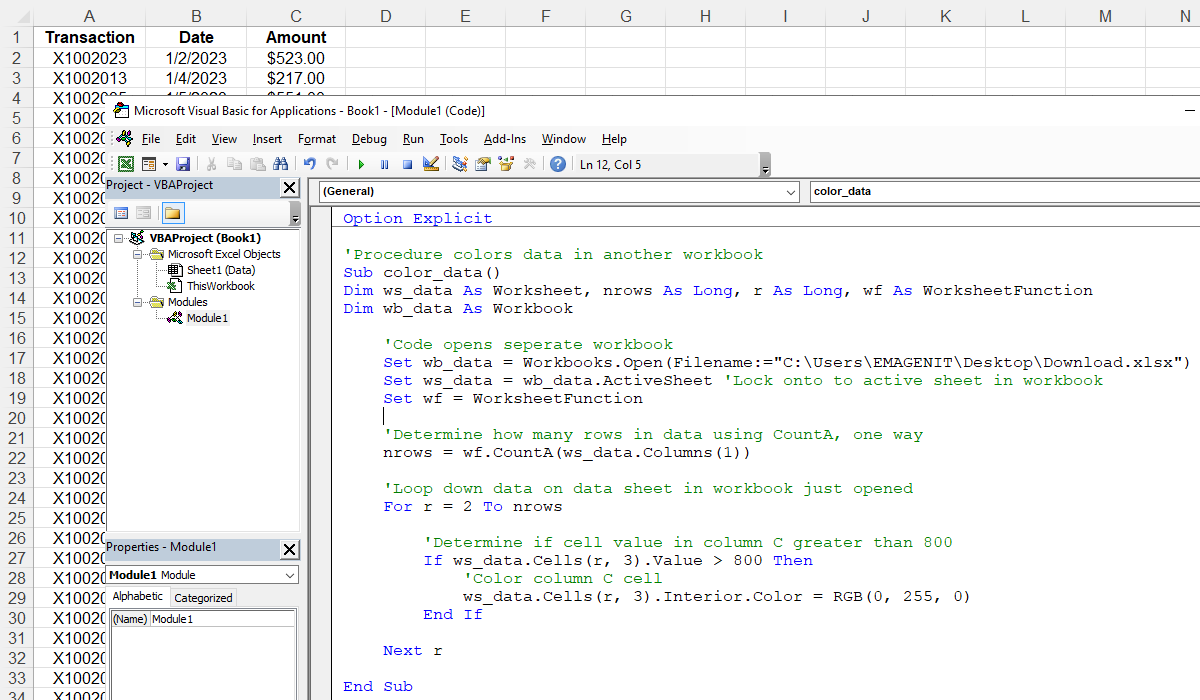Select Excel column D header
This screenshot has height=700, width=1200.
tap(385, 15)
